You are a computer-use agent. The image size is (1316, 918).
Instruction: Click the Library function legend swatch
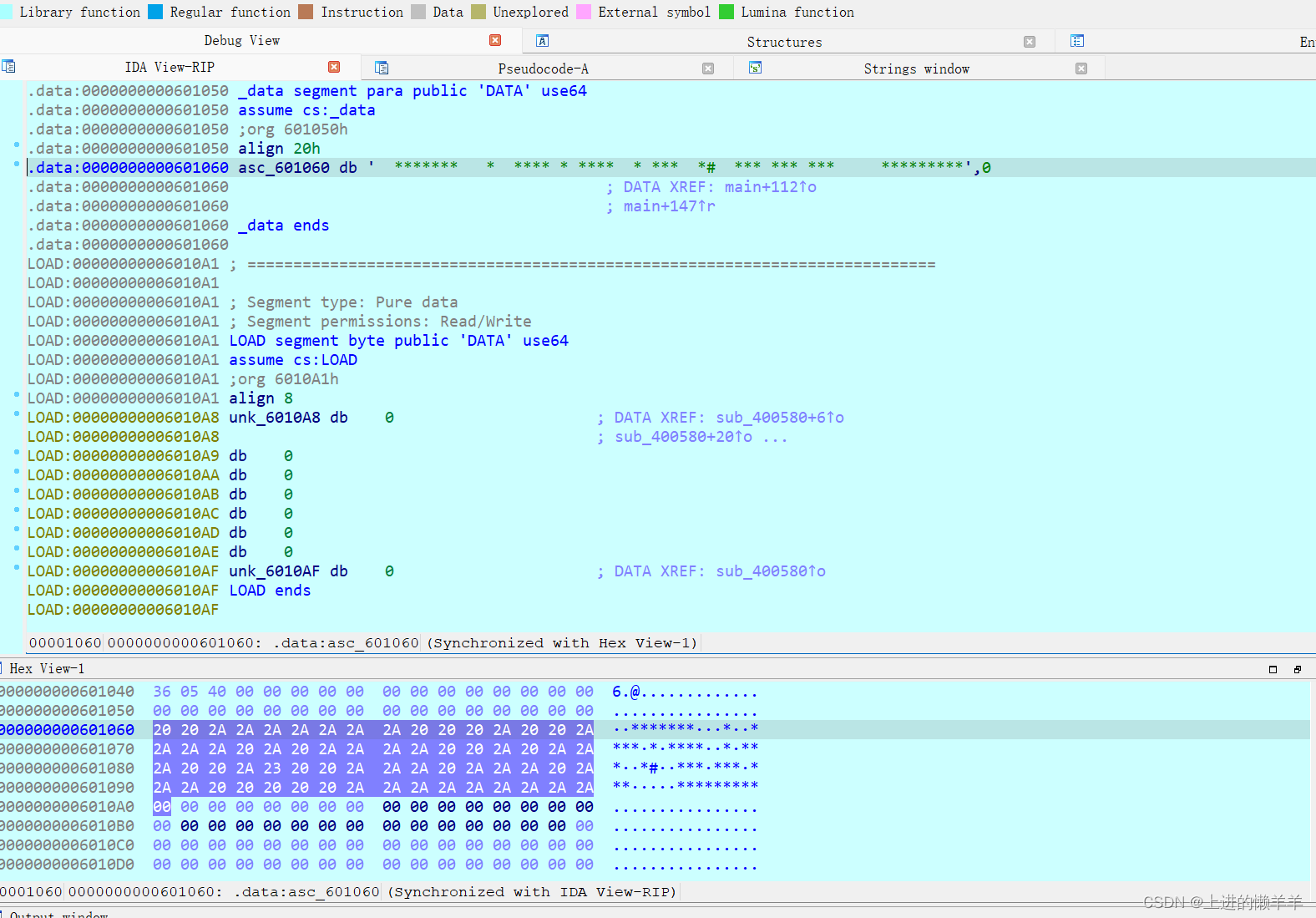point(7,12)
